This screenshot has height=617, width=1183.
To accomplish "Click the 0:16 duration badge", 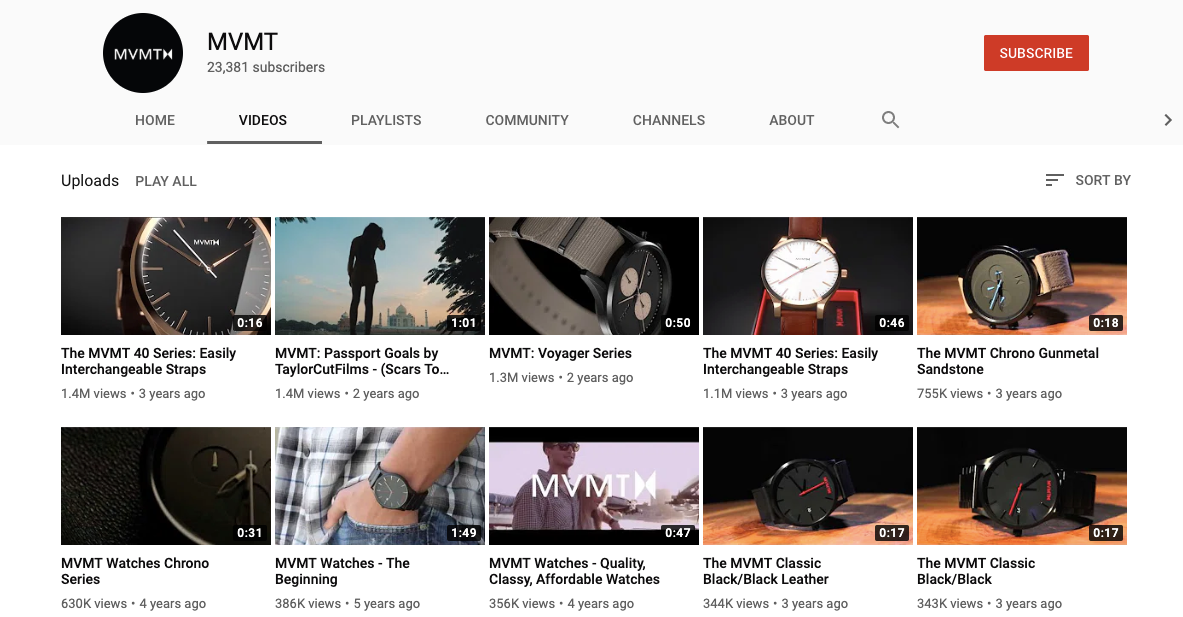I will [x=250, y=323].
